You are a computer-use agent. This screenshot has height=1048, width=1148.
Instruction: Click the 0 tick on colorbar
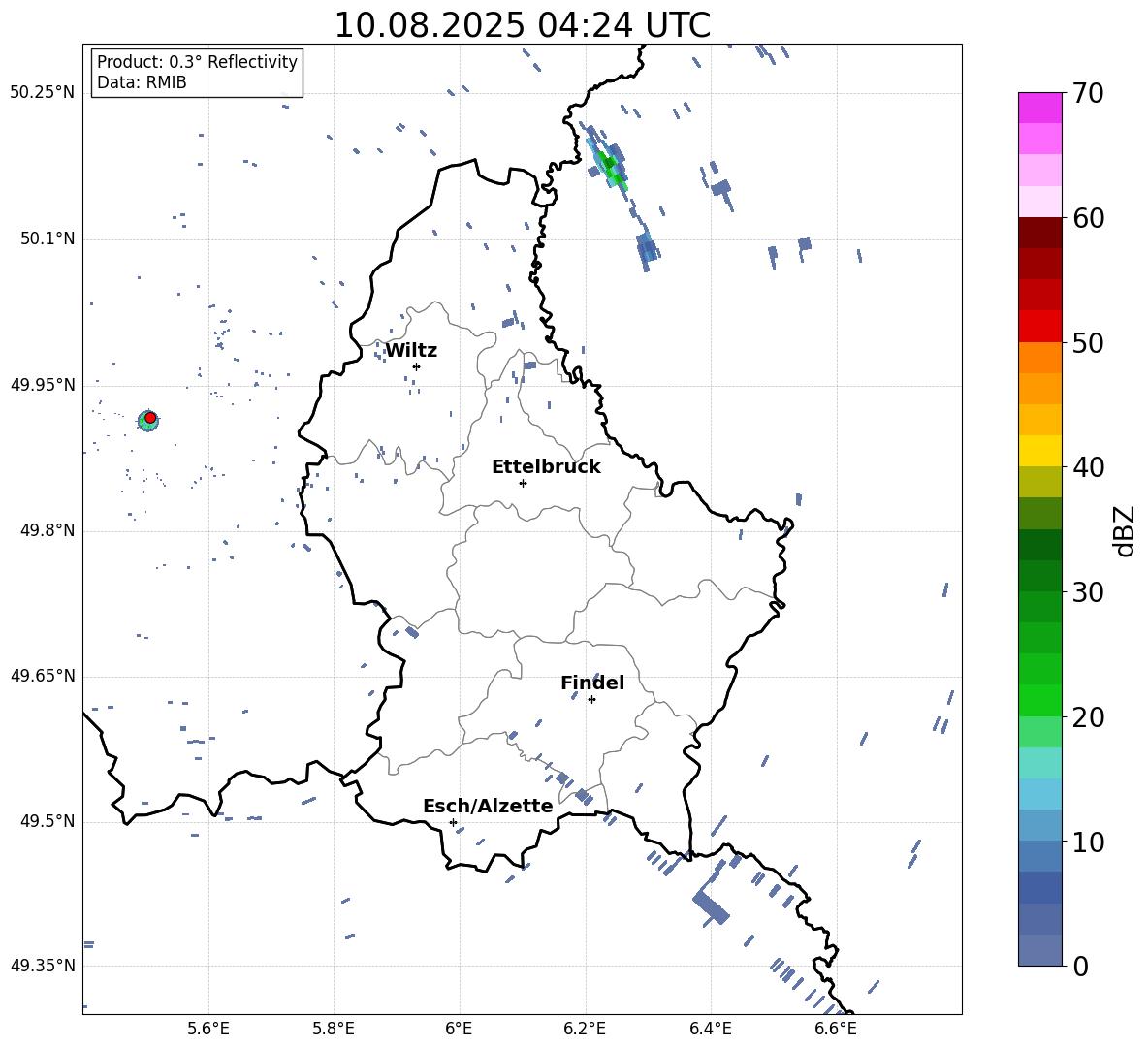(x=1080, y=967)
